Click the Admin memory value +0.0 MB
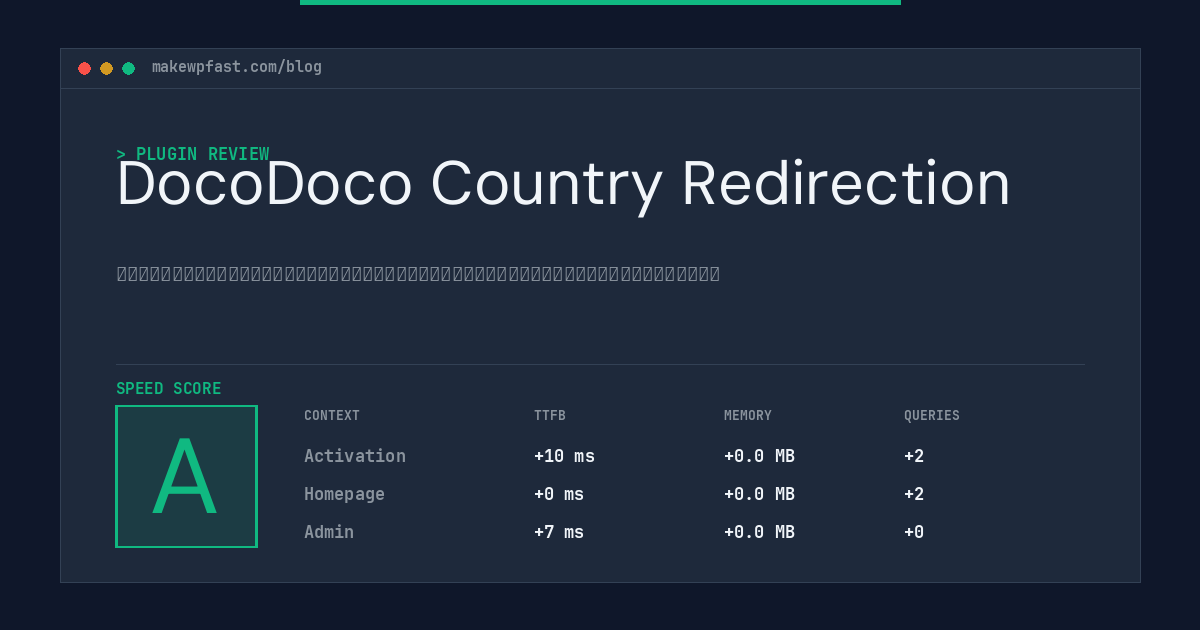 click(x=759, y=532)
